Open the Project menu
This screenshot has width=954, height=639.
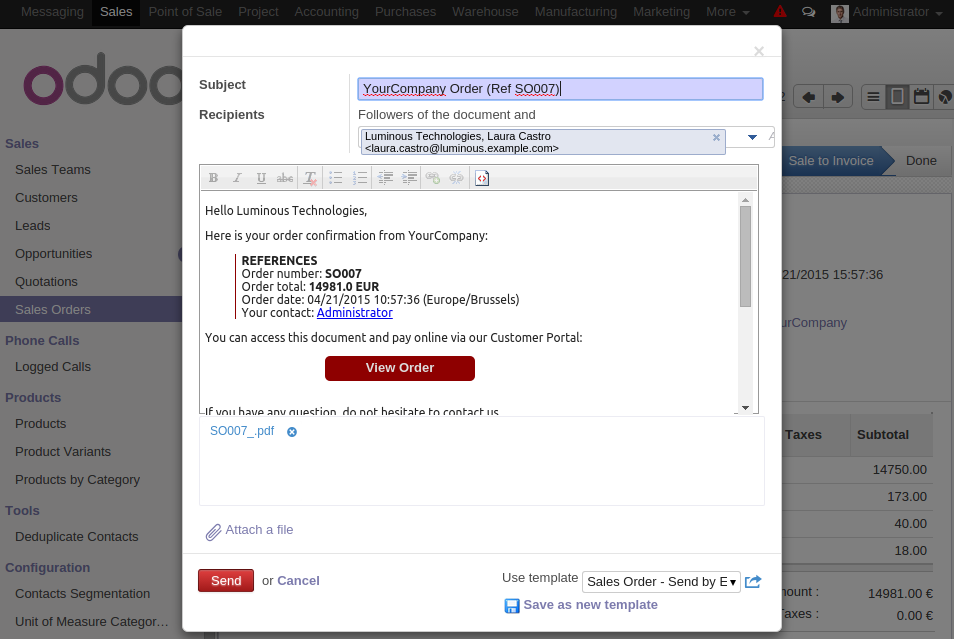coord(258,12)
